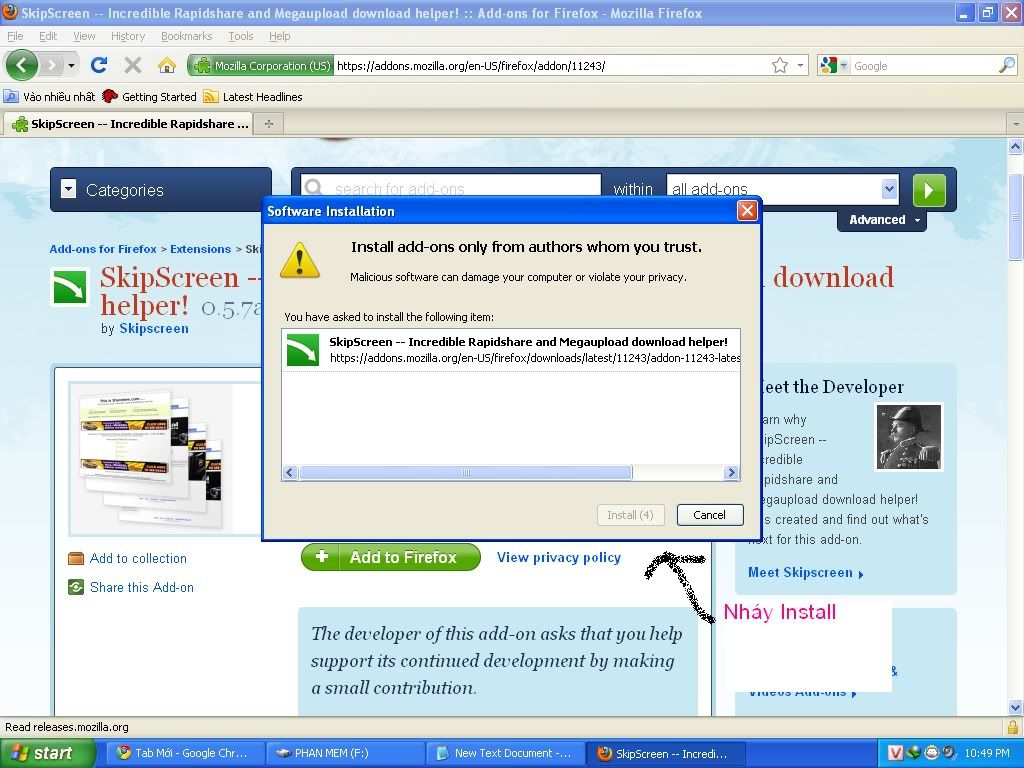Click the green Add to Firefox button
The image size is (1024, 768).
pos(391,557)
